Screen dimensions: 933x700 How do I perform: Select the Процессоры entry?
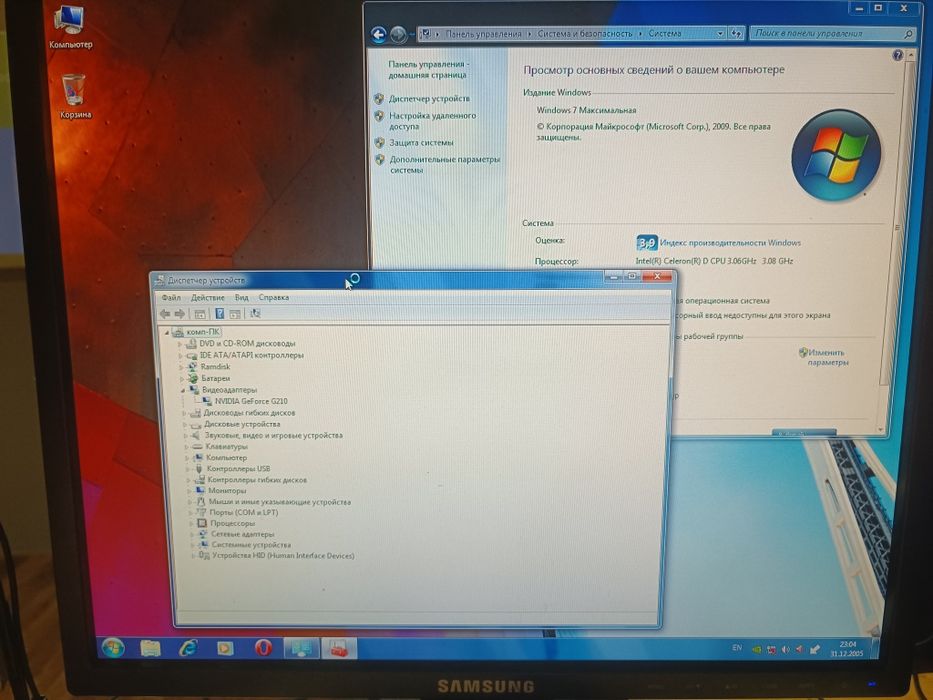pyautogui.click(x=233, y=523)
